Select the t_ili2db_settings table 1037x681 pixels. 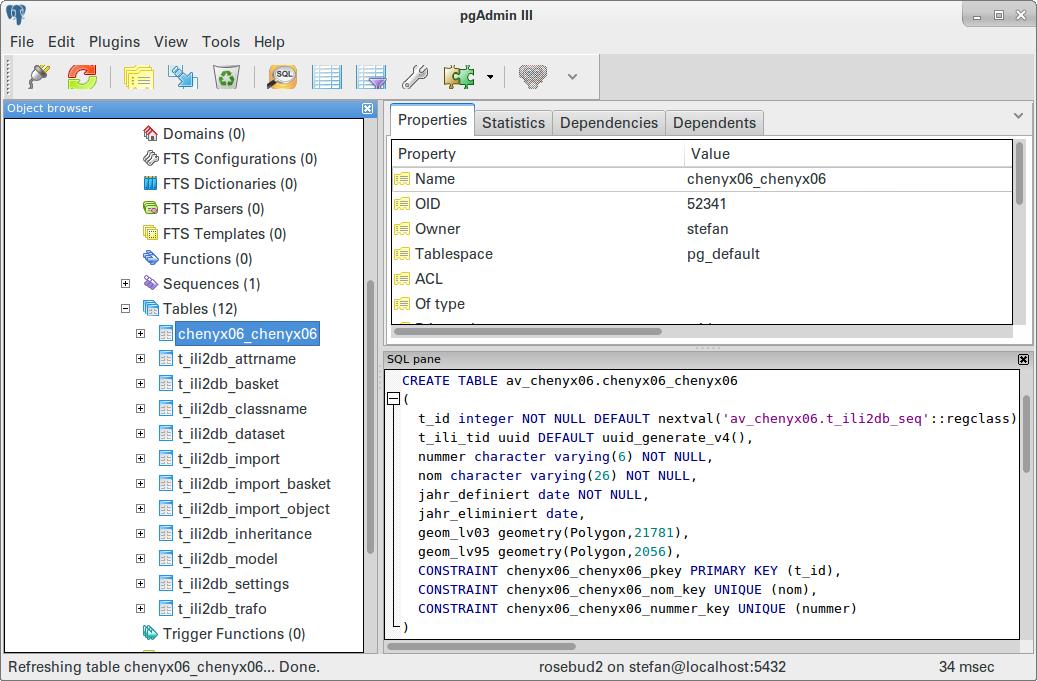[x=233, y=584]
